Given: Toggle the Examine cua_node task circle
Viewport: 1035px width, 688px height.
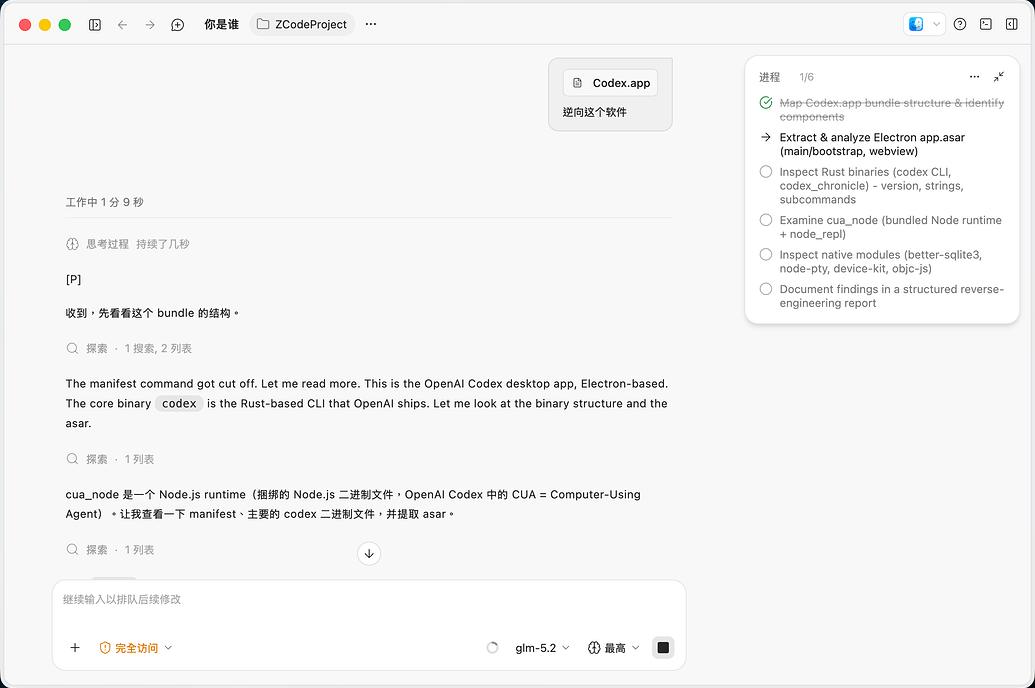Looking at the screenshot, I should click(766, 220).
